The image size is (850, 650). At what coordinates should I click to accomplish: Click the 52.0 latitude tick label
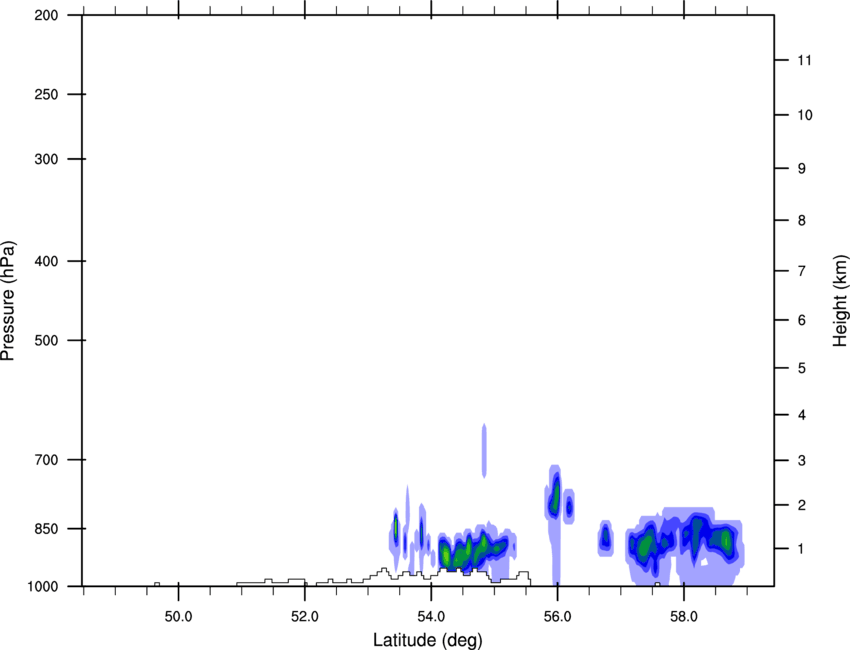point(305,617)
